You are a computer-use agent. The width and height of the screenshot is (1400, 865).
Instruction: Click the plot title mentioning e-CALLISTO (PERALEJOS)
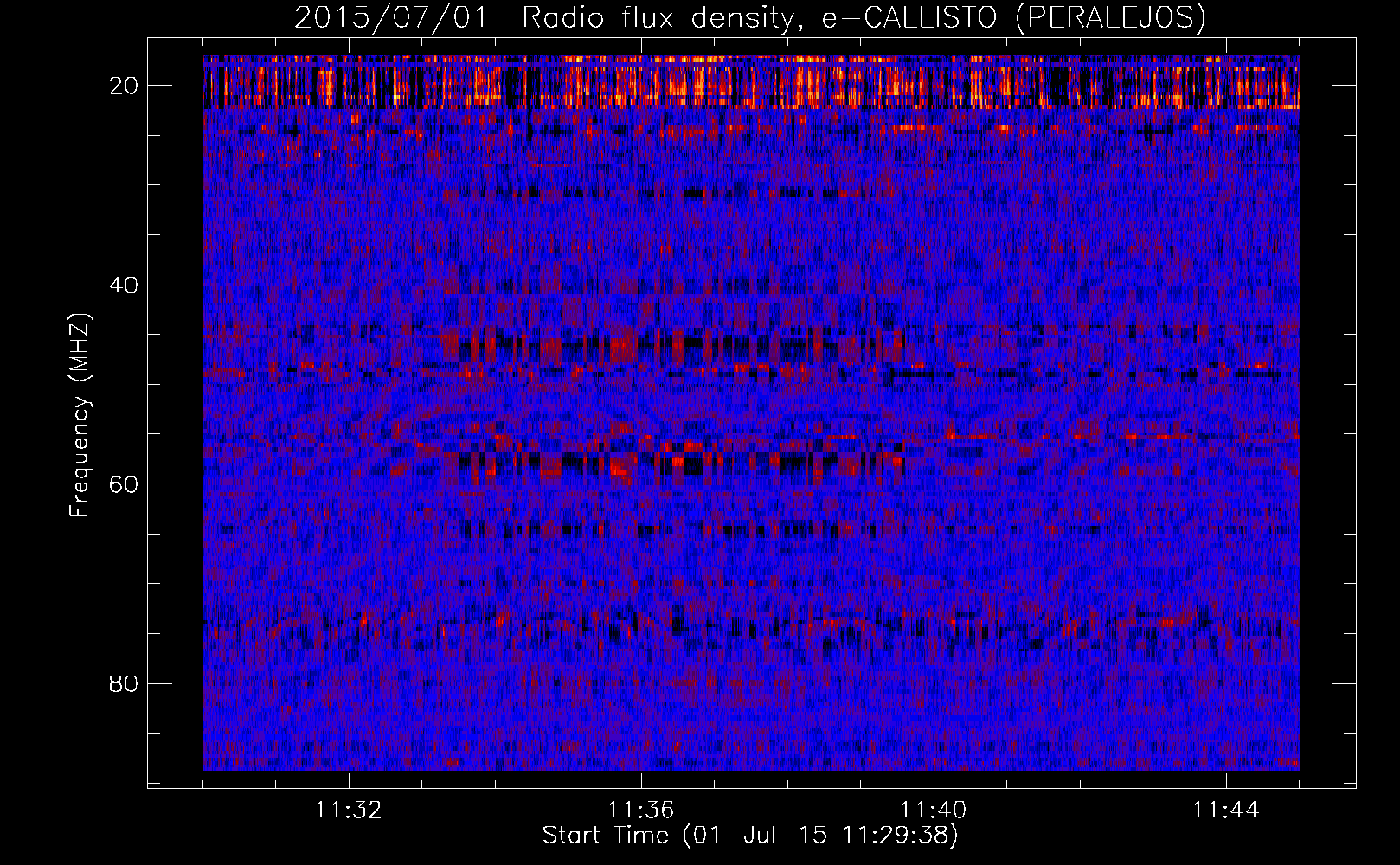[x=749, y=17]
